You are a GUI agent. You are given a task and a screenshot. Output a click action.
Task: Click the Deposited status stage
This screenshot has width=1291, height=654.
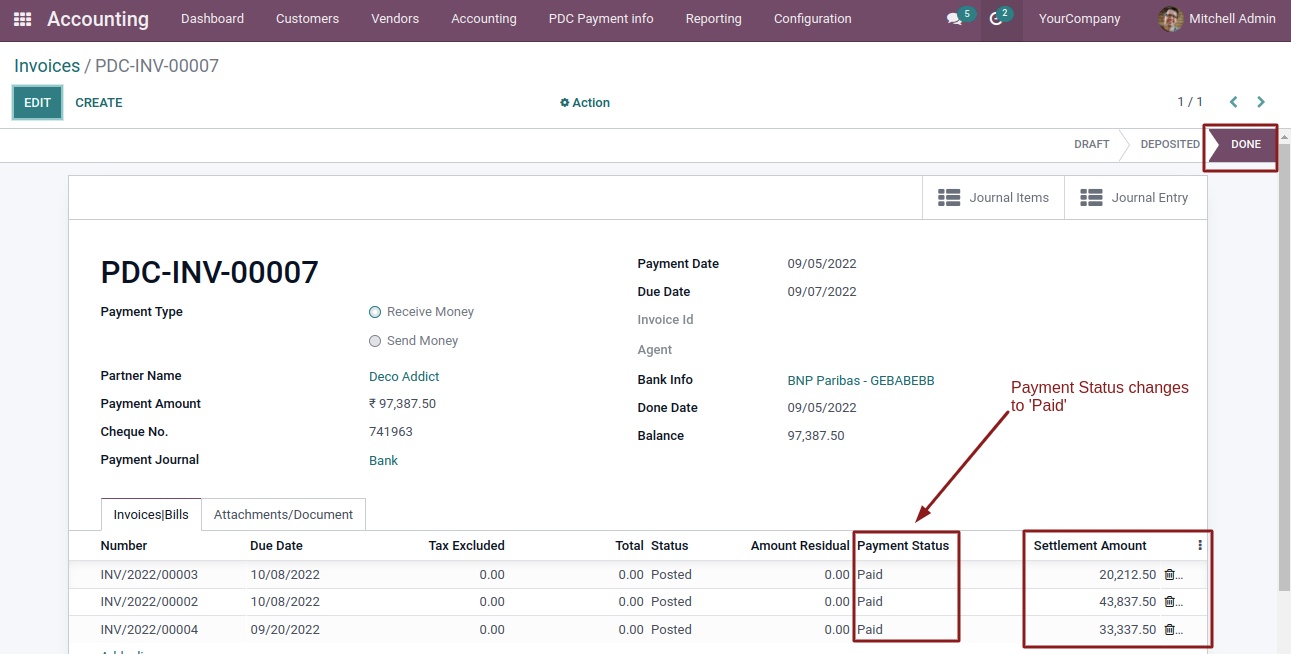point(1170,144)
